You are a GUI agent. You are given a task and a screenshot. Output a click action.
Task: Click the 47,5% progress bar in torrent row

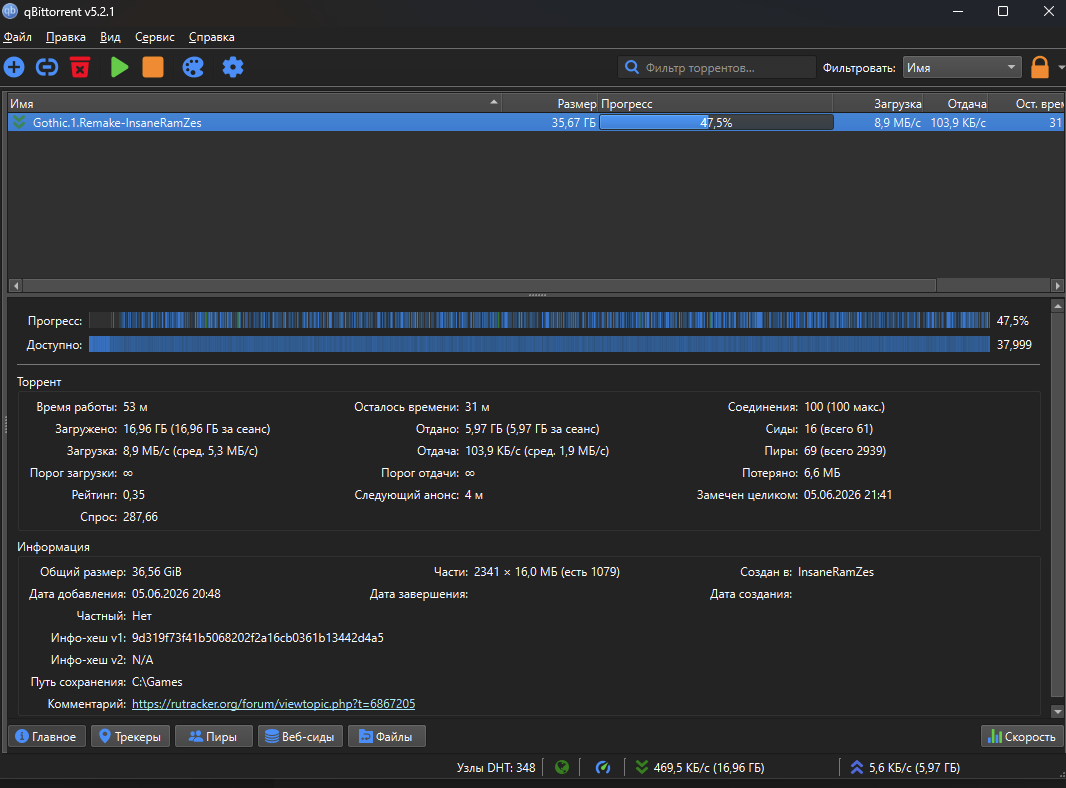(717, 122)
